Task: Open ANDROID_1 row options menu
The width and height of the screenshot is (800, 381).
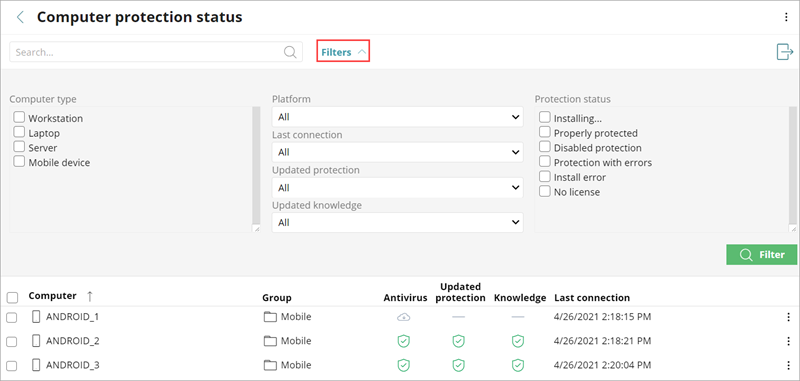Action: pyautogui.click(x=788, y=317)
